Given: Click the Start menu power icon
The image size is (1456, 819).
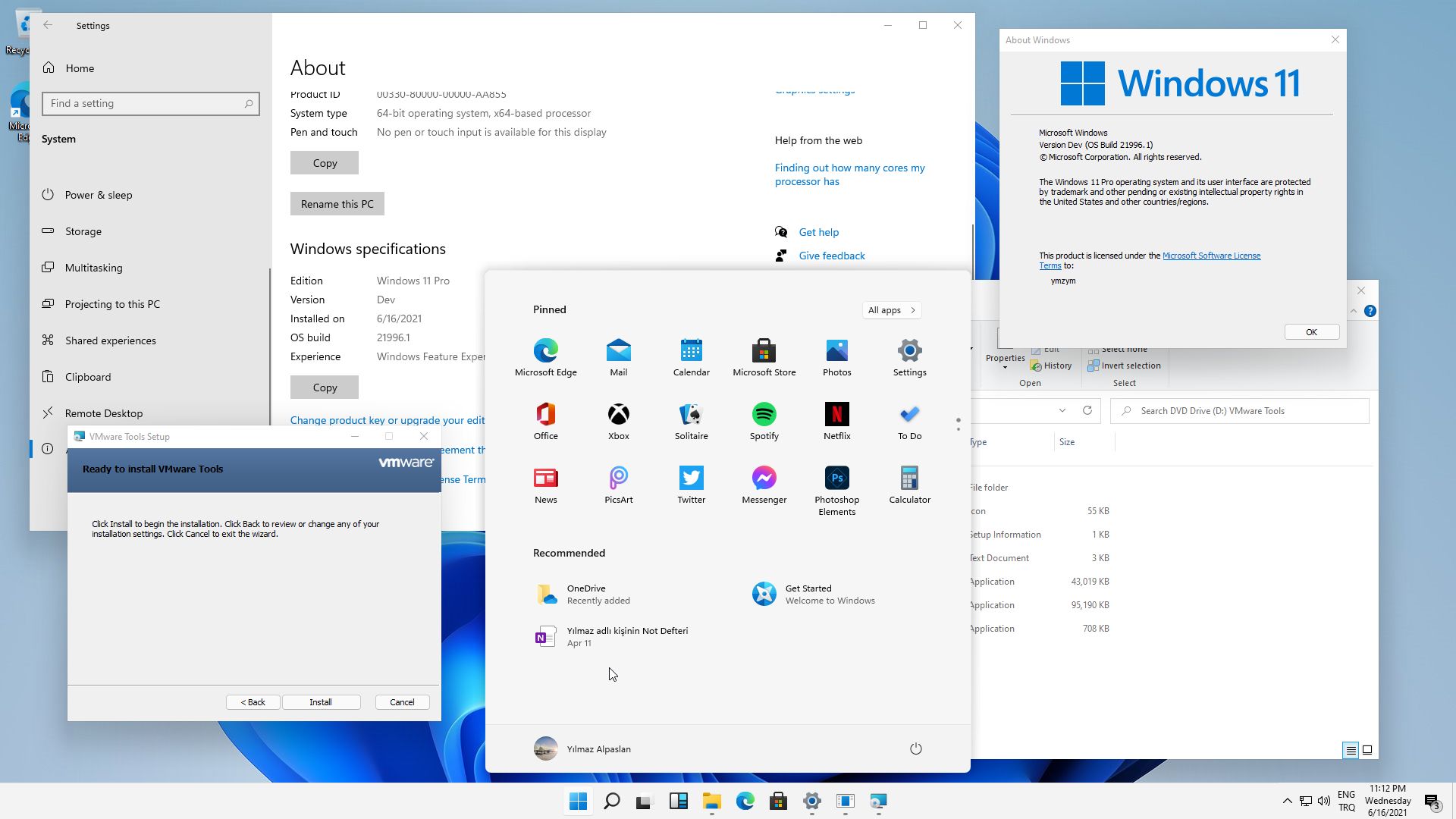Looking at the screenshot, I should tap(915, 748).
